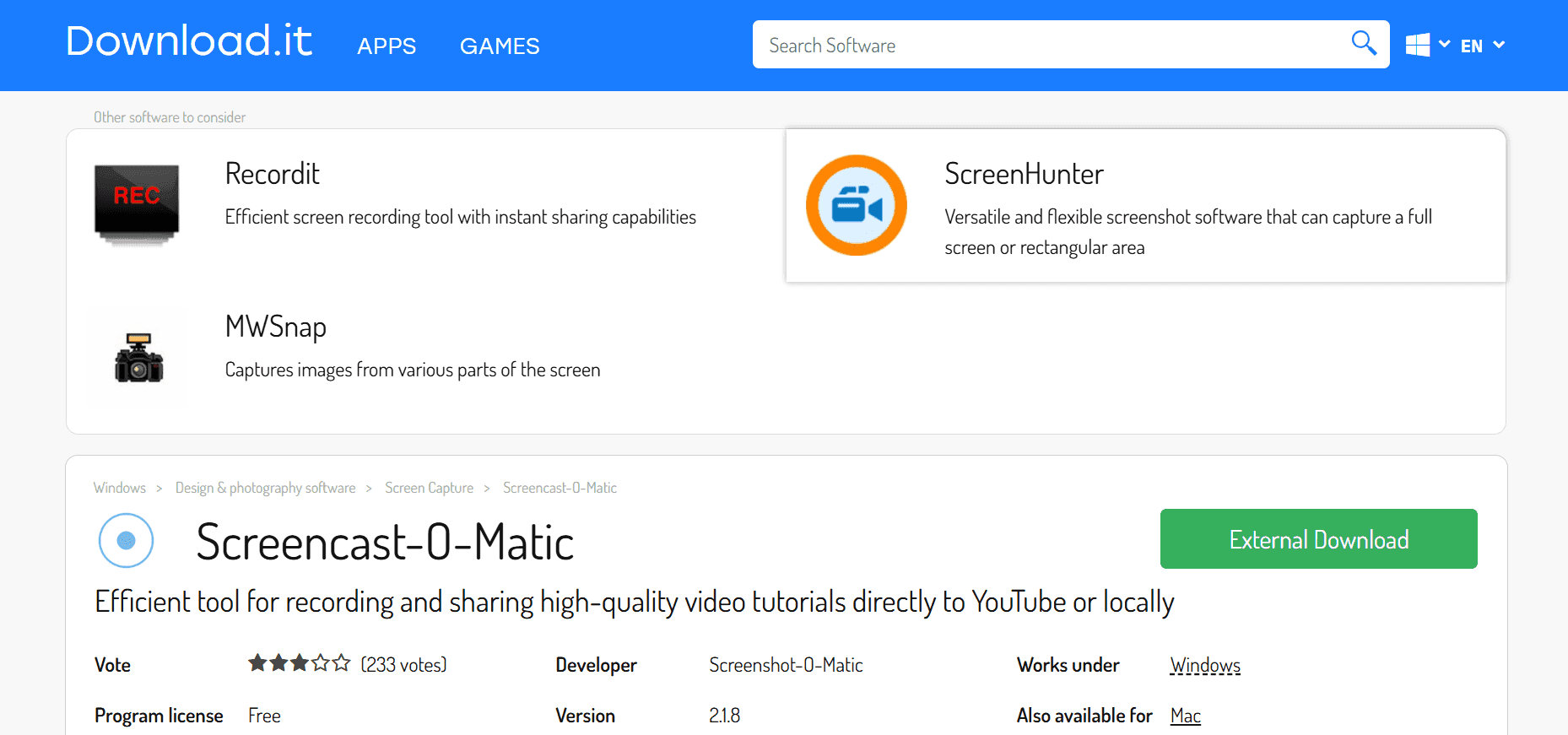The height and width of the screenshot is (735, 1568).
Task: Click Other software to consider label
Action: 170,117
